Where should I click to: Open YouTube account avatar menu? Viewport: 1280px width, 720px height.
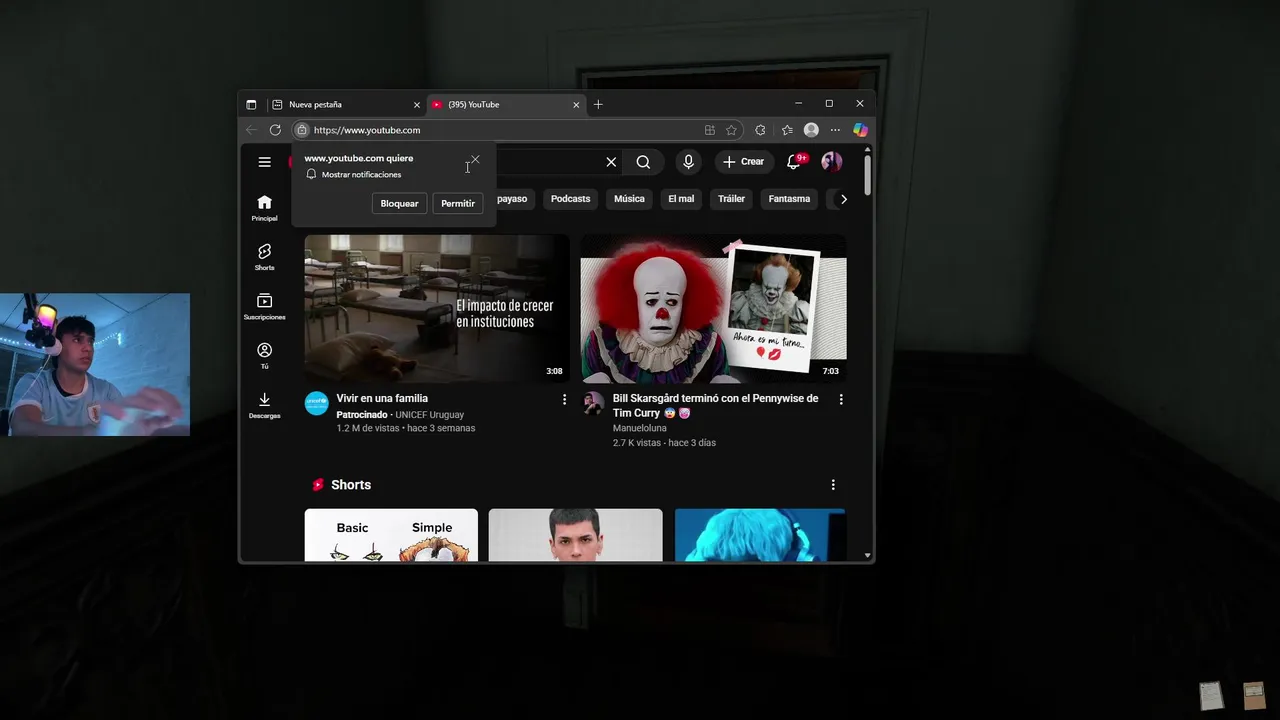[x=831, y=162]
